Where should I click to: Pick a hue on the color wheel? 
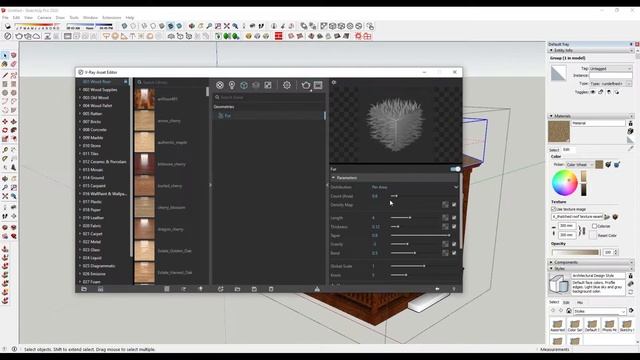(x=564, y=182)
